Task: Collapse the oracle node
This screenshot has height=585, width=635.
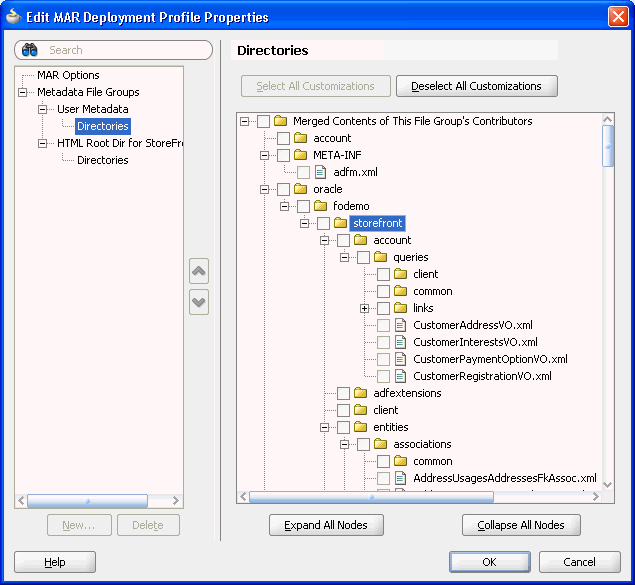Action: [x=264, y=189]
